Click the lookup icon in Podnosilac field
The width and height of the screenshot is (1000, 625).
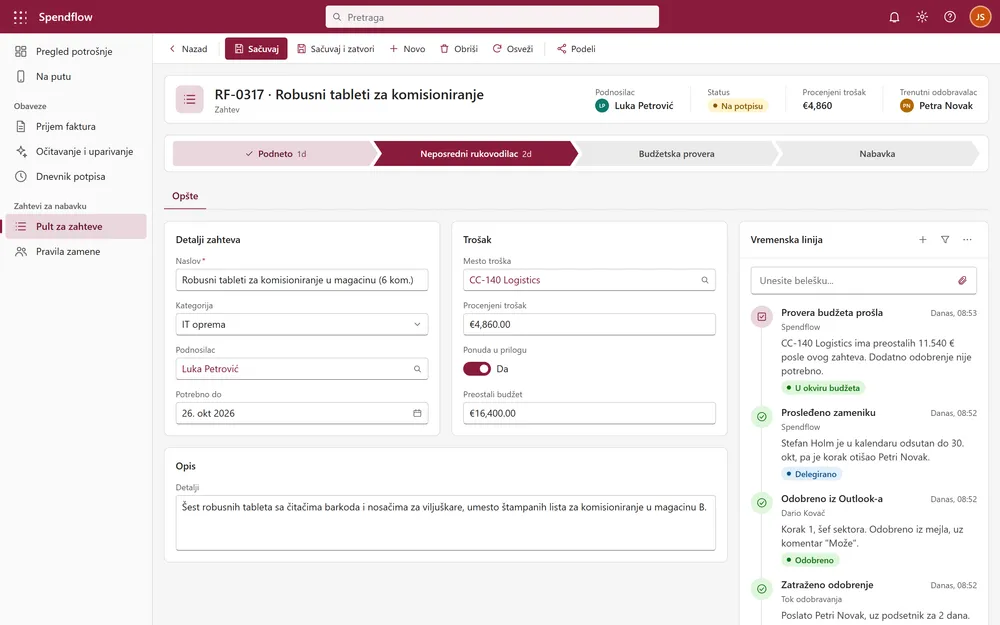click(x=417, y=369)
